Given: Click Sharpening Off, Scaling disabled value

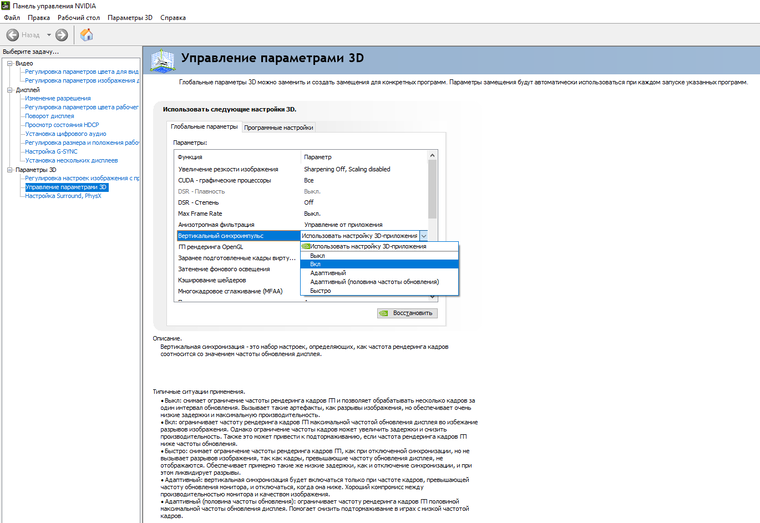Looking at the screenshot, I should (x=347, y=169).
